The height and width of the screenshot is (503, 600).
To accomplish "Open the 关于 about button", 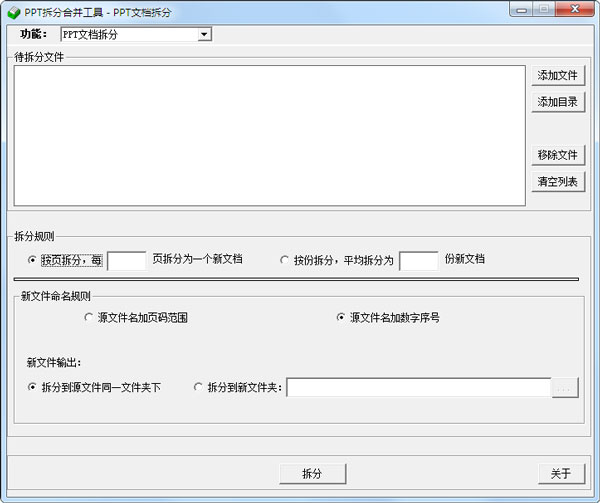I will (x=561, y=474).
